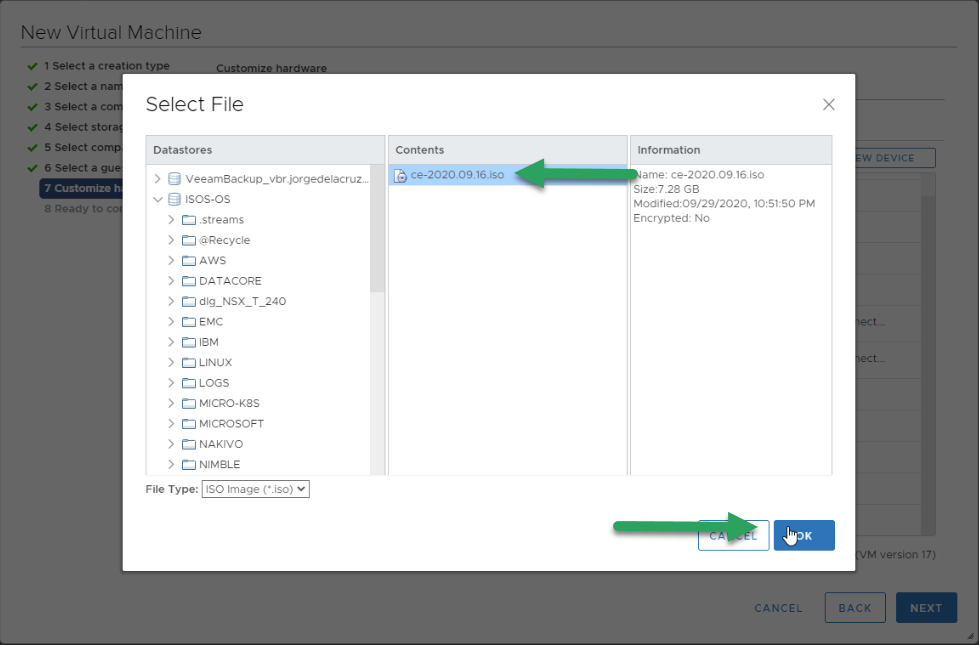This screenshot has height=645, width=979.
Task: Click Cancel in the Select File dialog
Action: (x=733, y=536)
